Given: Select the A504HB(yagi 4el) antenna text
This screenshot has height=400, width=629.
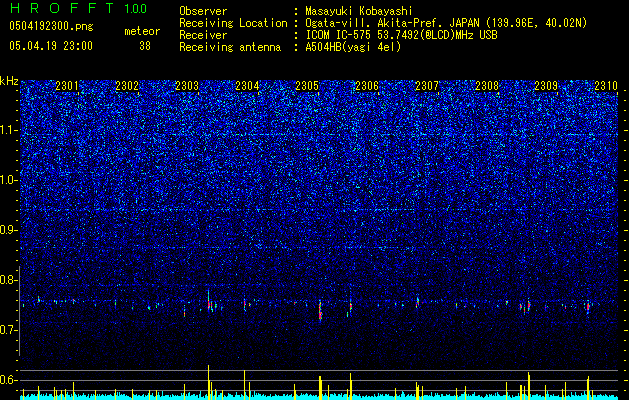Looking at the screenshot, I should coord(353,47).
